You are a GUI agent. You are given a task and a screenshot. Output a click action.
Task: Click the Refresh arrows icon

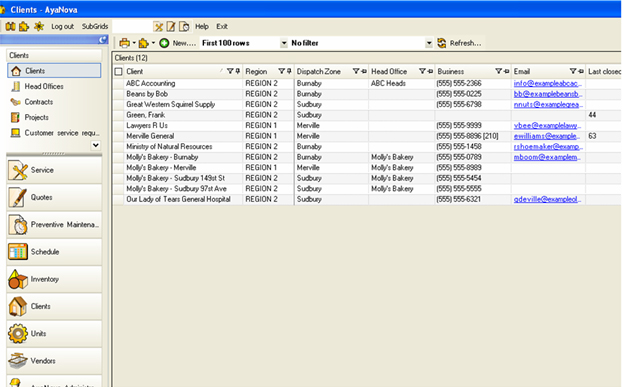(x=442, y=43)
